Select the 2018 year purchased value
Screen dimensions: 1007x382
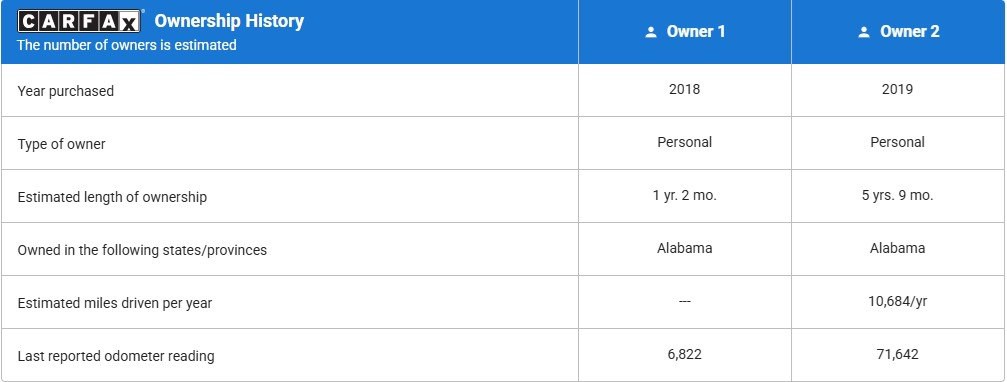pos(685,89)
